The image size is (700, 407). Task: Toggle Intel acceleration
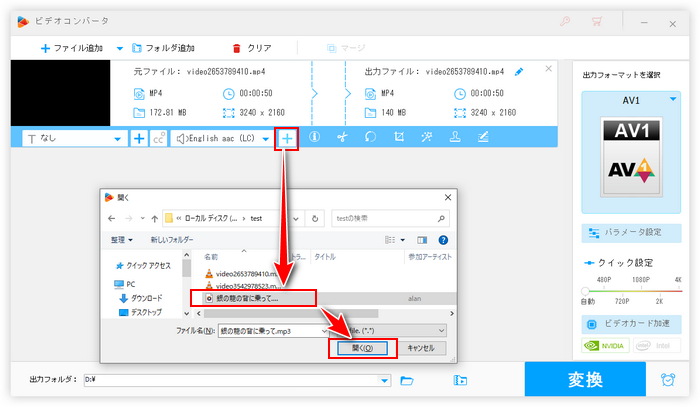[x=656, y=345]
